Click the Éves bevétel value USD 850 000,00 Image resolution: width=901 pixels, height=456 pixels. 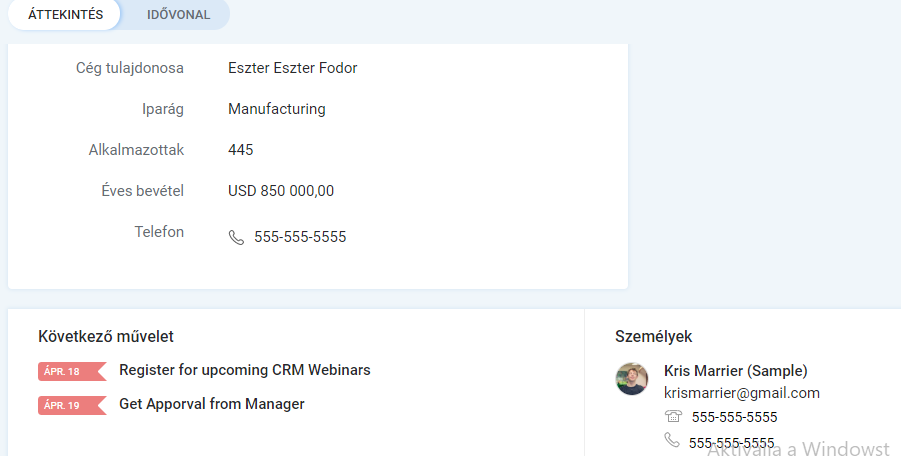(281, 191)
